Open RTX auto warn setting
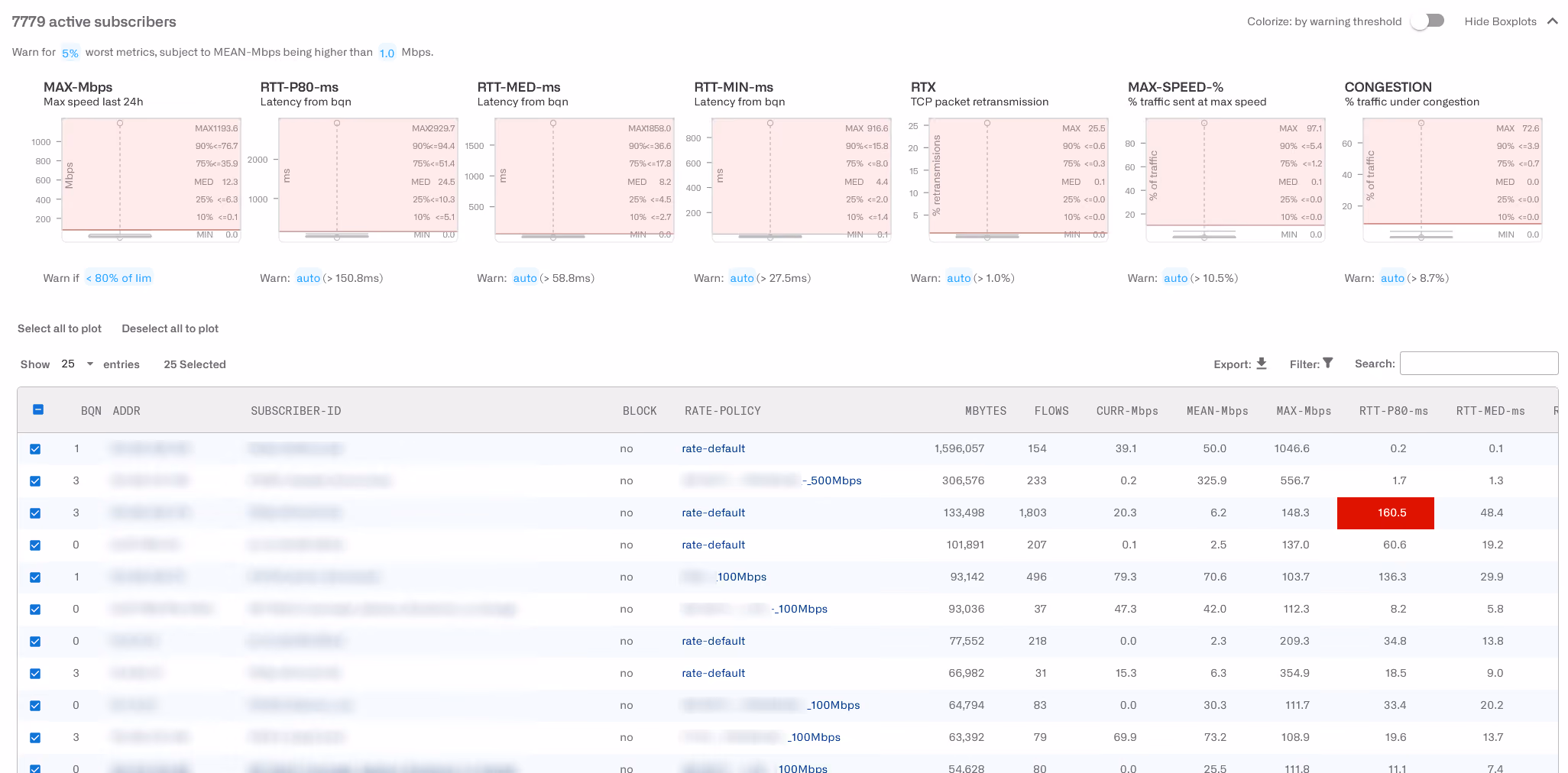The image size is (1568, 773). coord(959,278)
